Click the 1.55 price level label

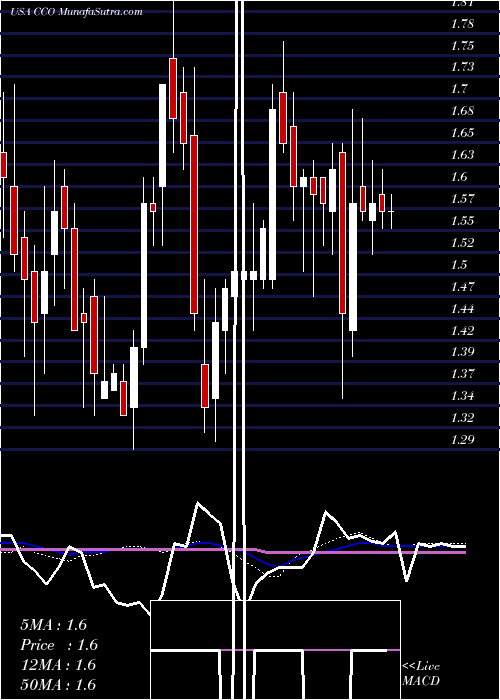(x=462, y=221)
